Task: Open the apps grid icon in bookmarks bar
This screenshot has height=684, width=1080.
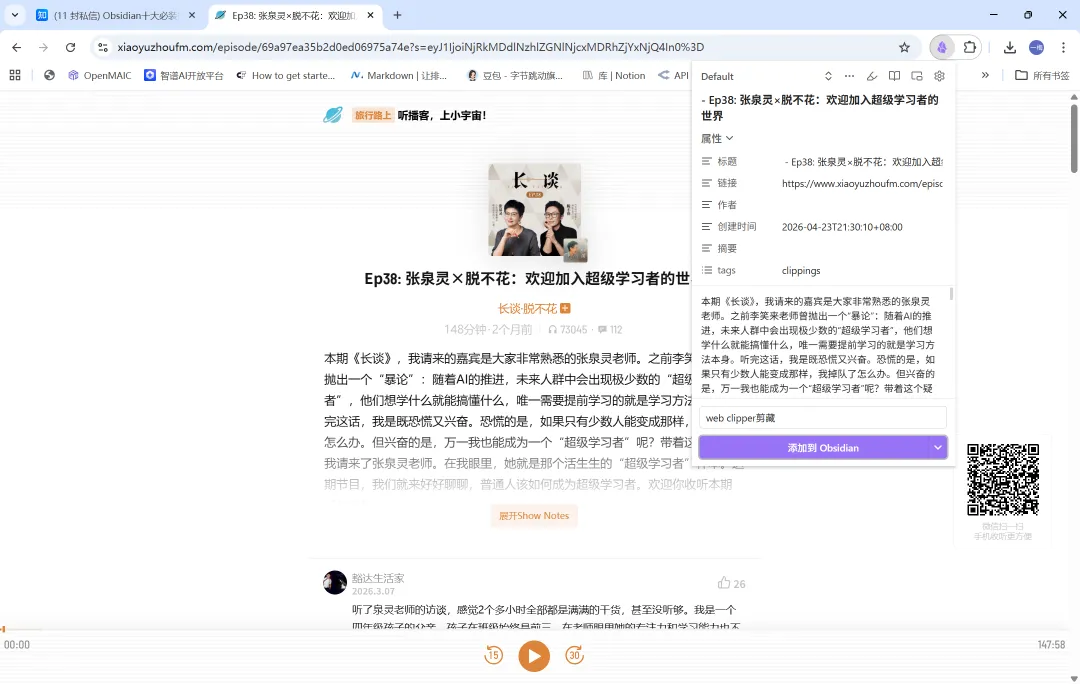Action: pos(15,75)
